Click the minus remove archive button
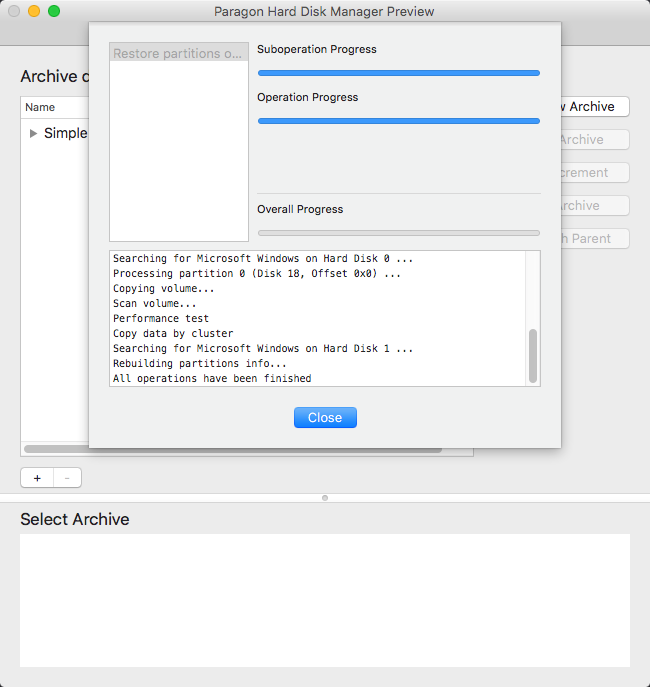 click(x=67, y=478)
